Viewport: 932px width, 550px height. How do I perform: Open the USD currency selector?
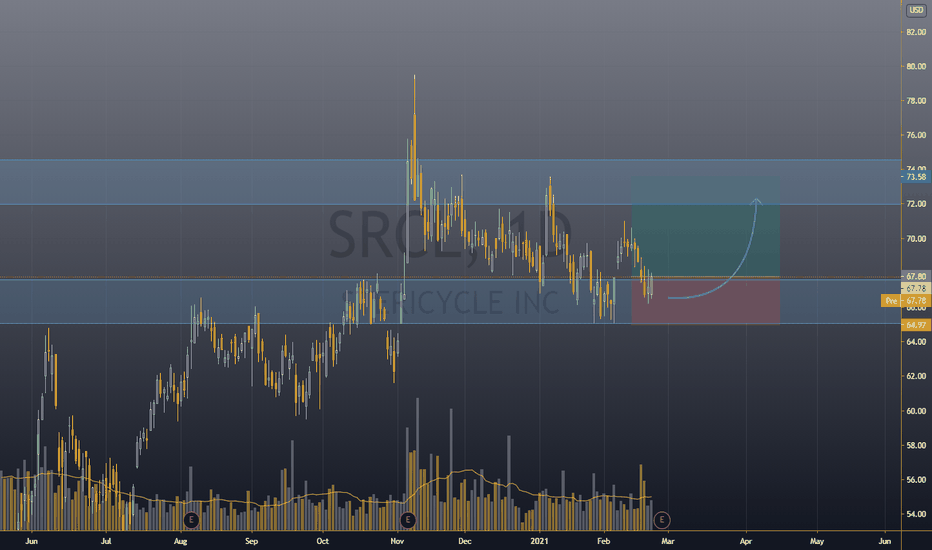point(917,10)
